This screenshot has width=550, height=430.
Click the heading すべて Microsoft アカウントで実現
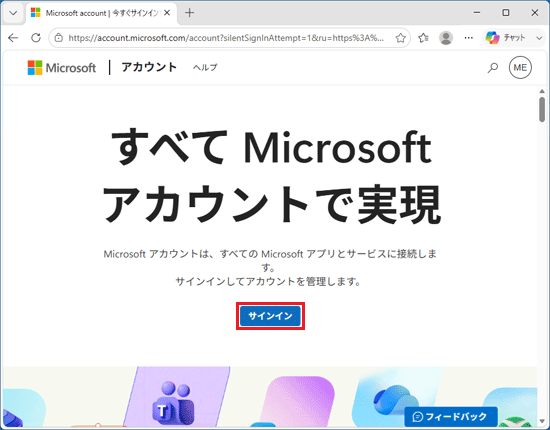point(271,176)
